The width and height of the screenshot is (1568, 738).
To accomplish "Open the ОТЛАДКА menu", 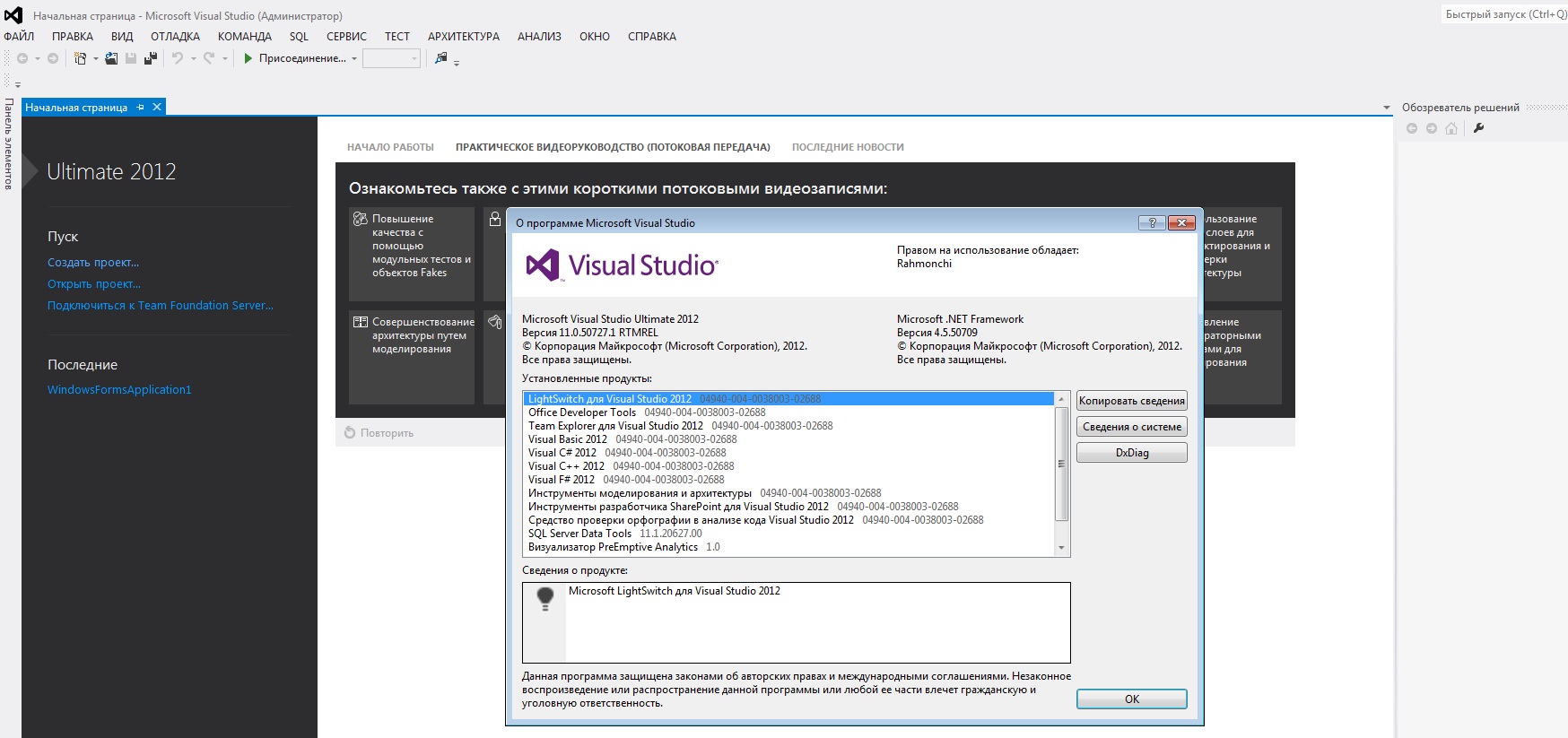I will click(x=175, y=37).
